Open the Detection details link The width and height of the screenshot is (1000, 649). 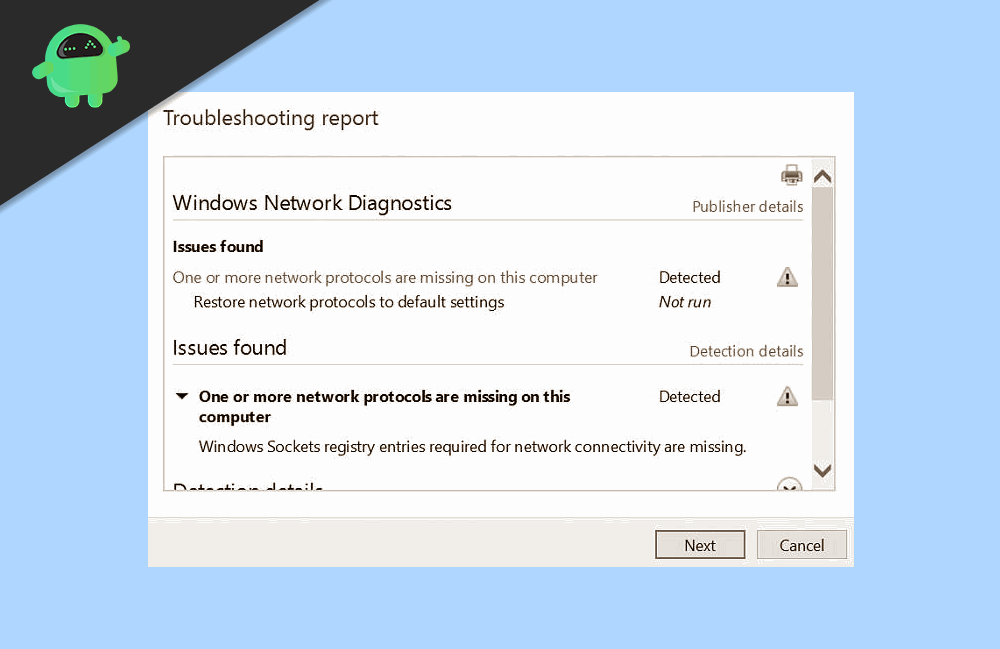pyautogui.click(x=746, y=351)
